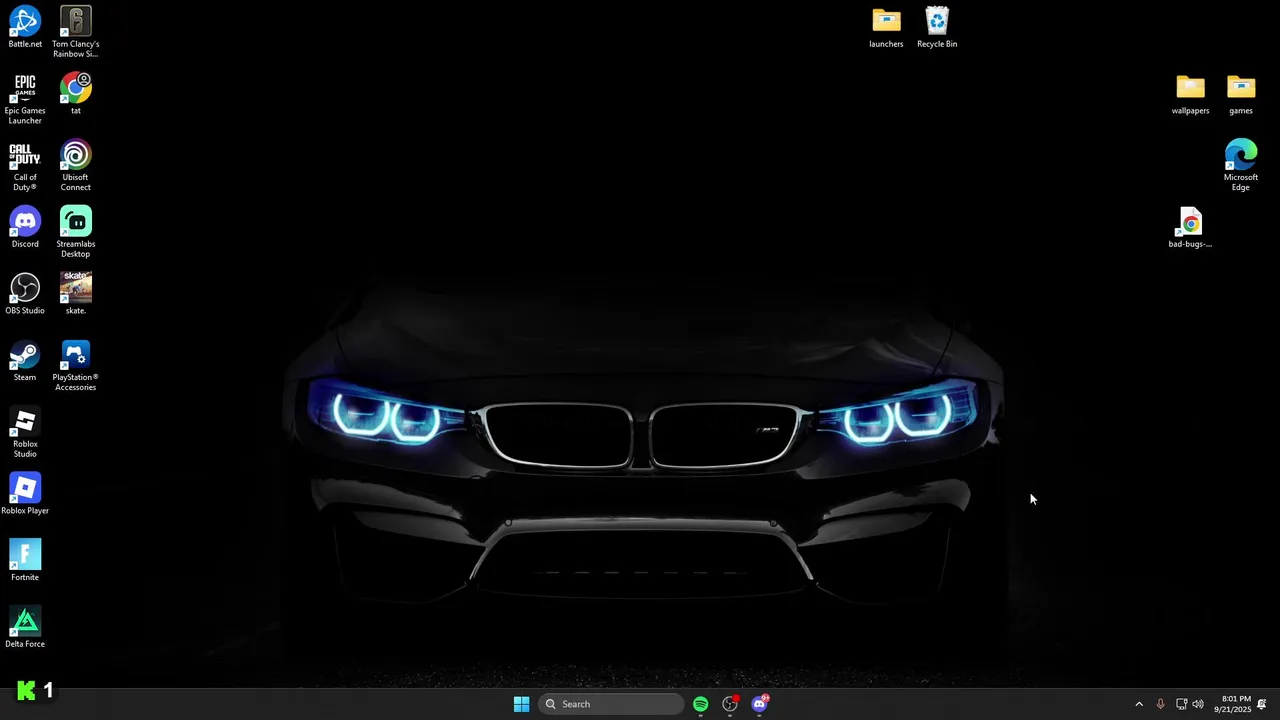Click the volume speaker tray icon
Screen dimensions: 1280x720
pyautogui.click(x=1198, y=704)
